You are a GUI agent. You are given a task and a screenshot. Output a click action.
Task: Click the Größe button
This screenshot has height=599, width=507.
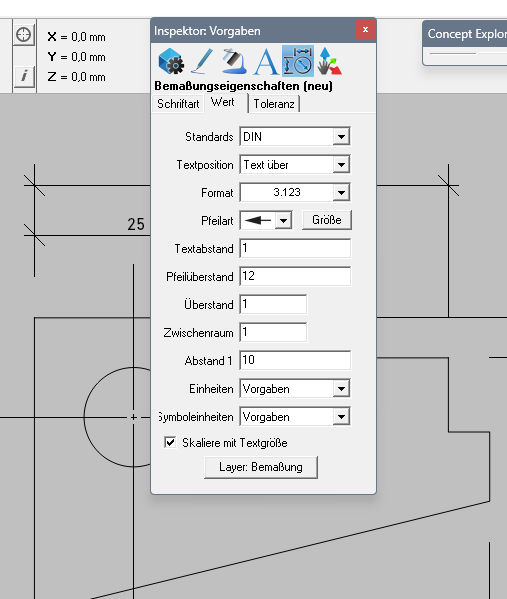[x=327, y=220]
